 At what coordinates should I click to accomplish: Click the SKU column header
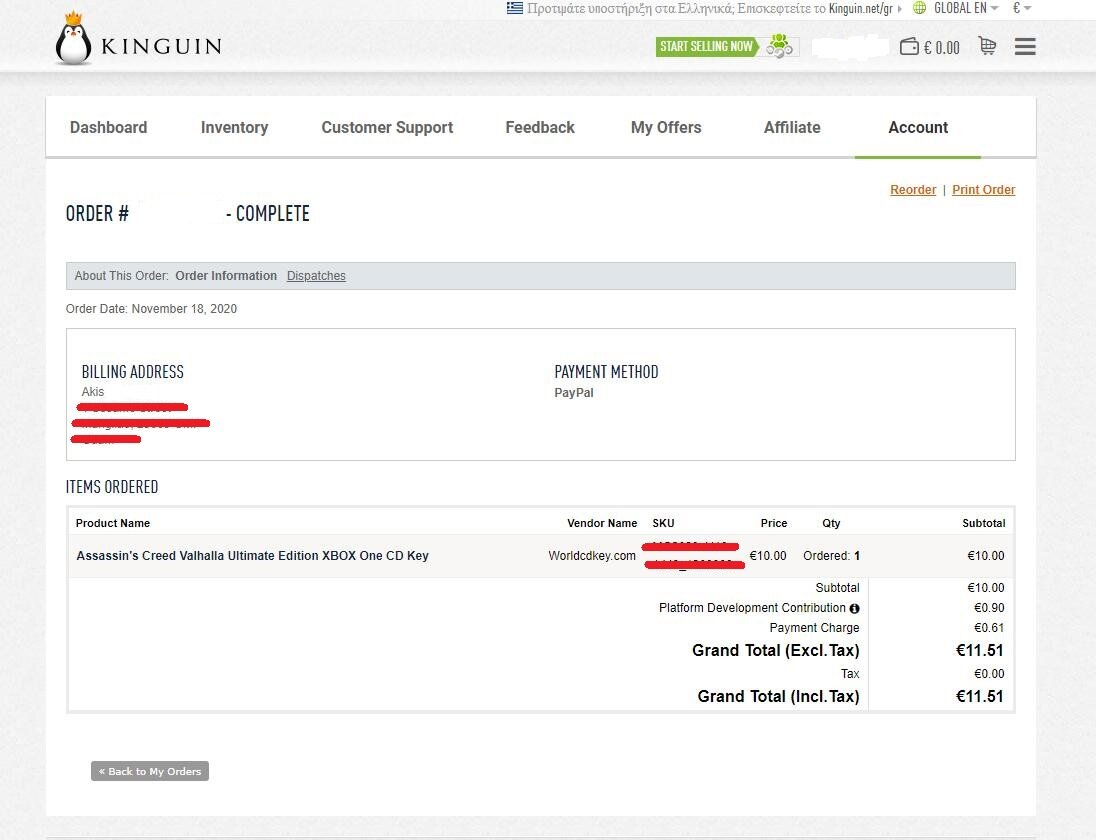tap(663, 523)
